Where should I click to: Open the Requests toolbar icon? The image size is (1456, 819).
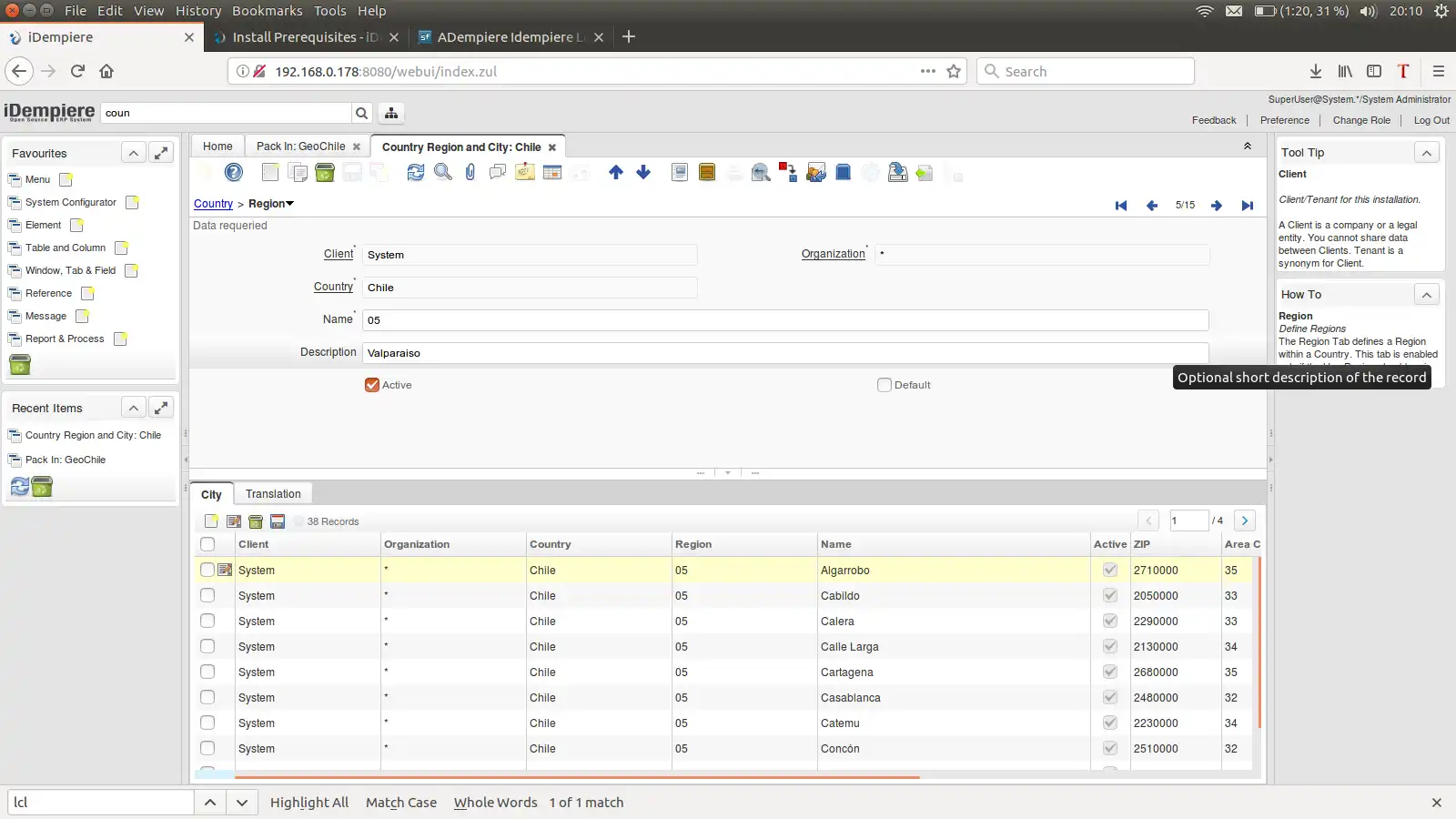coord(816,172)
